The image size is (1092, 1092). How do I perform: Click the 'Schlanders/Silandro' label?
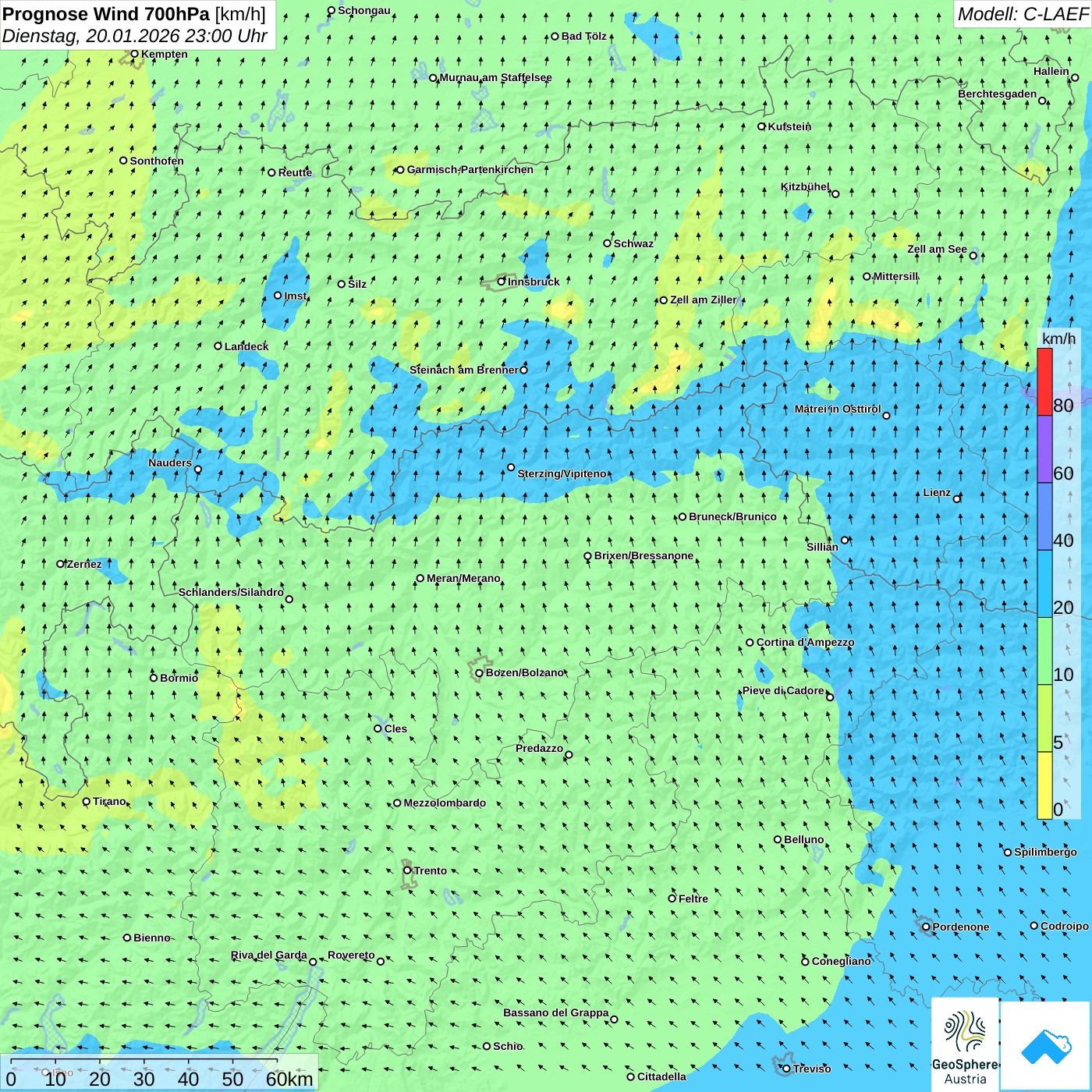coord(231,592)
